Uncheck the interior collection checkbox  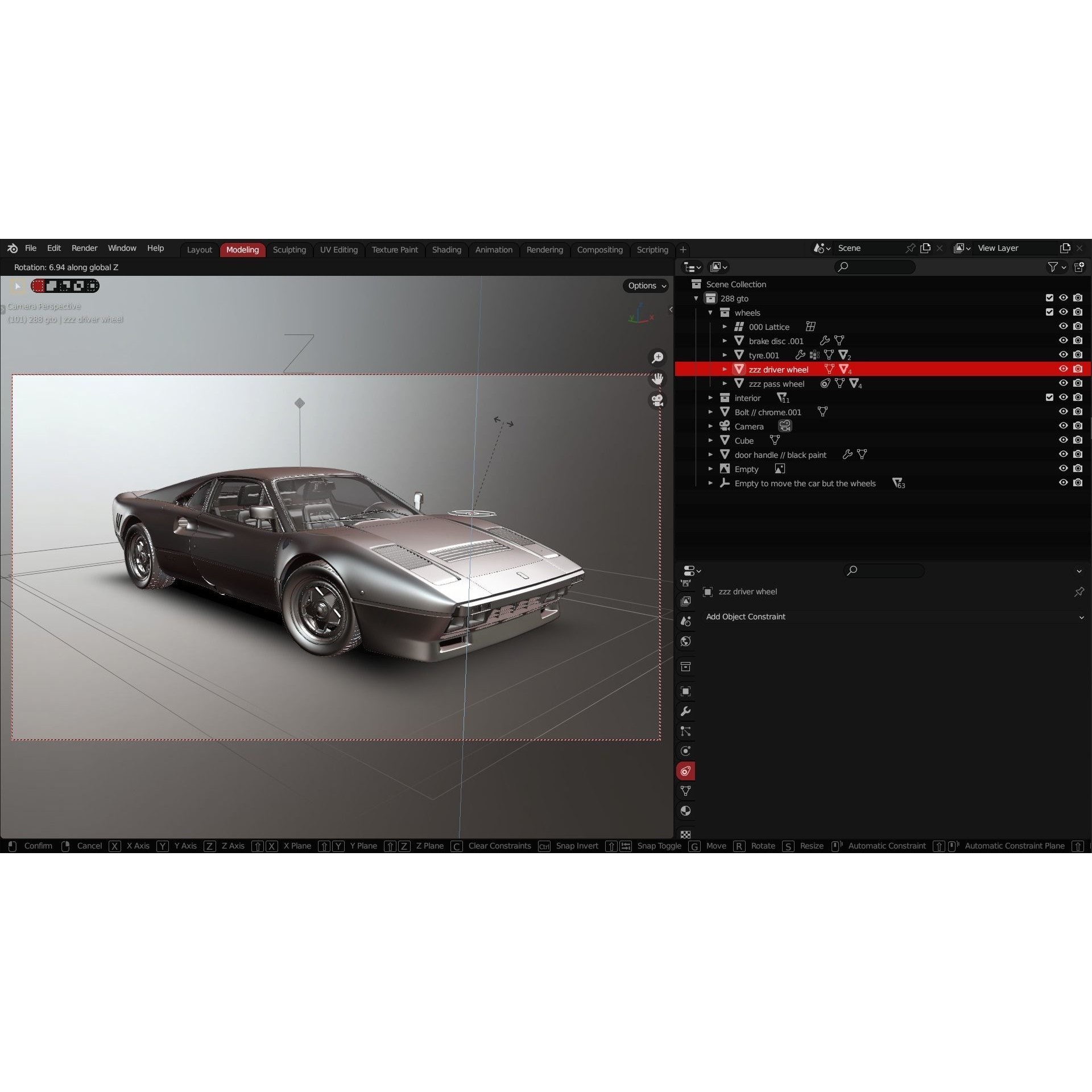click(x=1049, y=398)
